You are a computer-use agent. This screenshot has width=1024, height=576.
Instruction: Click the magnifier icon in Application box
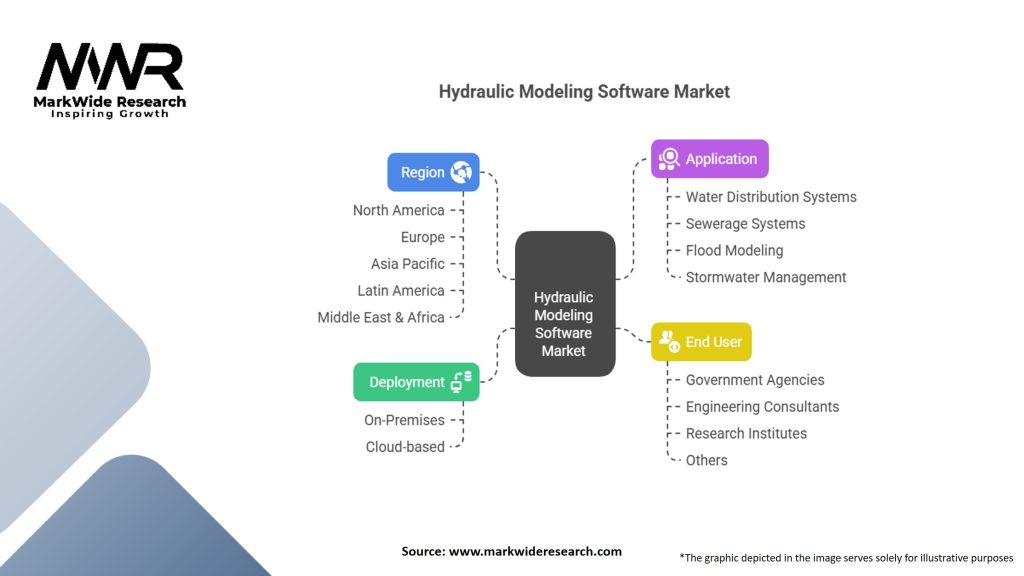tap(669, 159)
